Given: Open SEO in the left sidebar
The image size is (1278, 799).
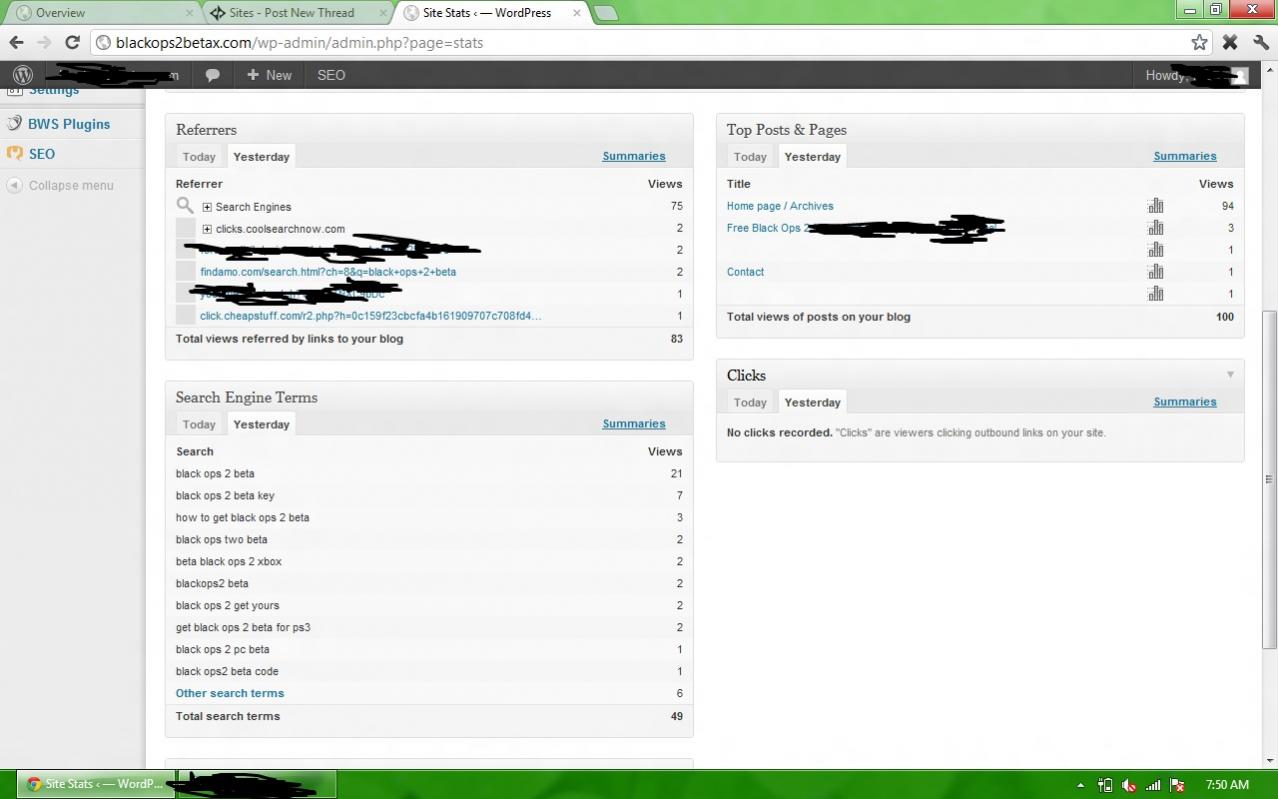Looking at the screenshot, I should pos(42,154).
